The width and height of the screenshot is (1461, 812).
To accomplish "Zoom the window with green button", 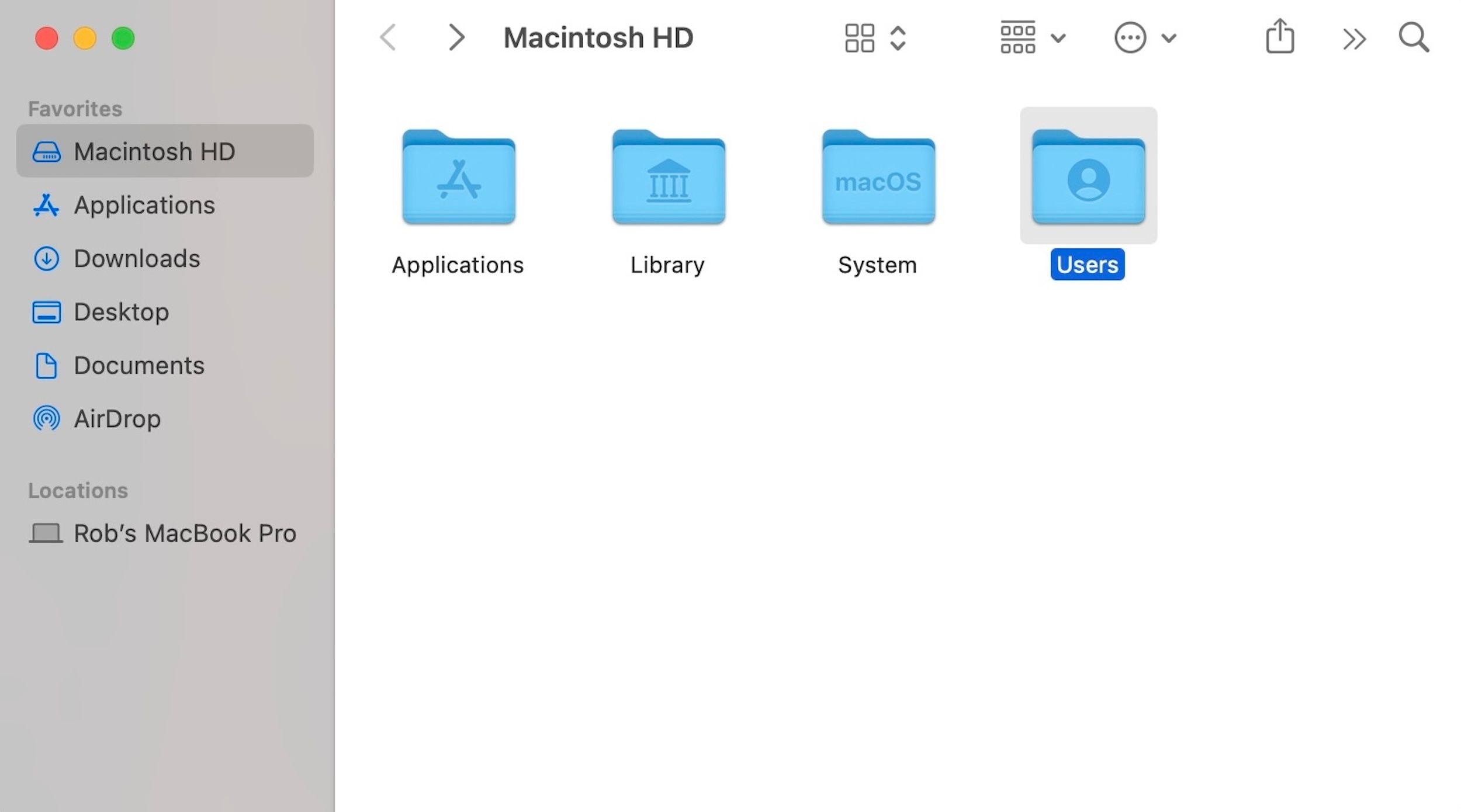I will click(x=123, y=39).
